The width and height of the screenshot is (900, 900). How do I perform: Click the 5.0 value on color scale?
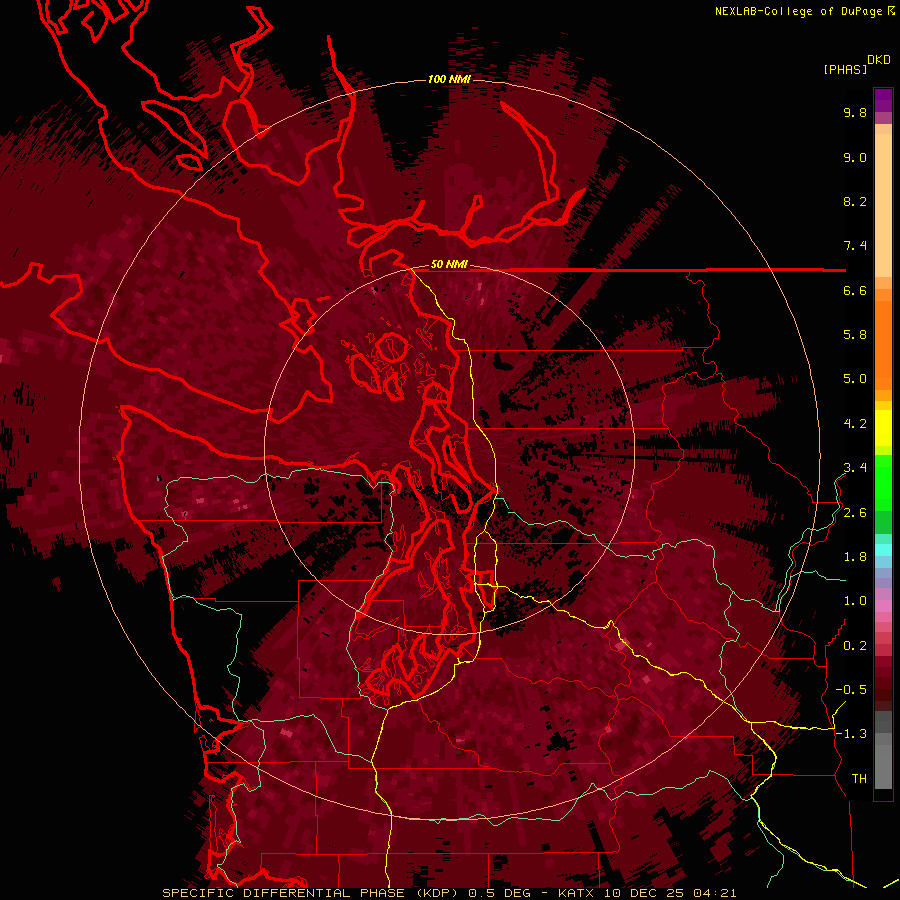point(855,379)
